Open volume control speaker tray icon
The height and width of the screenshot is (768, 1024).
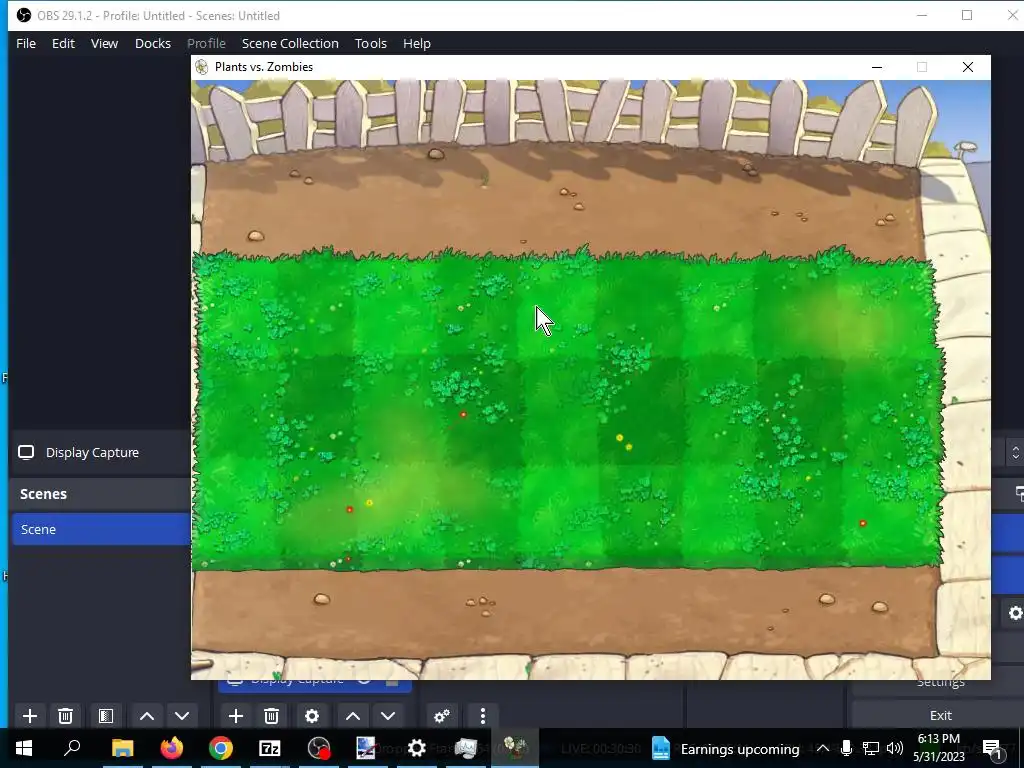tap(895, 748)
